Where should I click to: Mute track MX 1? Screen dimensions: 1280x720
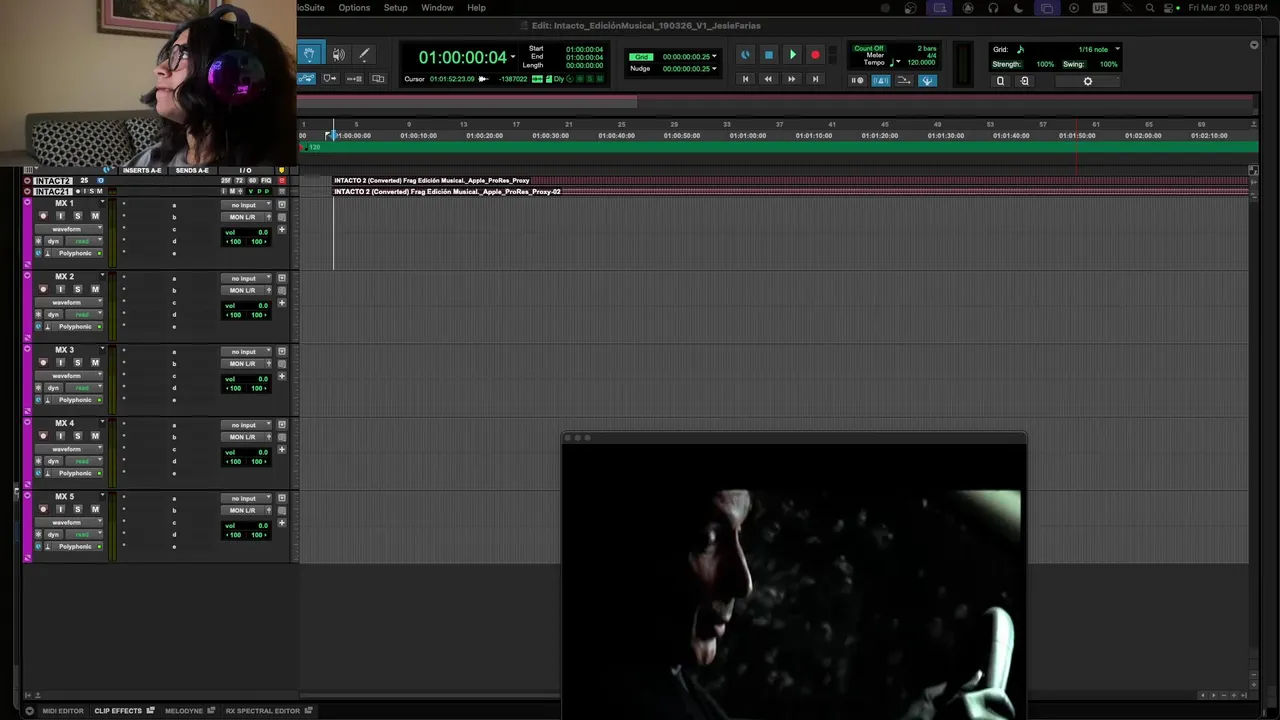(x=95, y=216)
